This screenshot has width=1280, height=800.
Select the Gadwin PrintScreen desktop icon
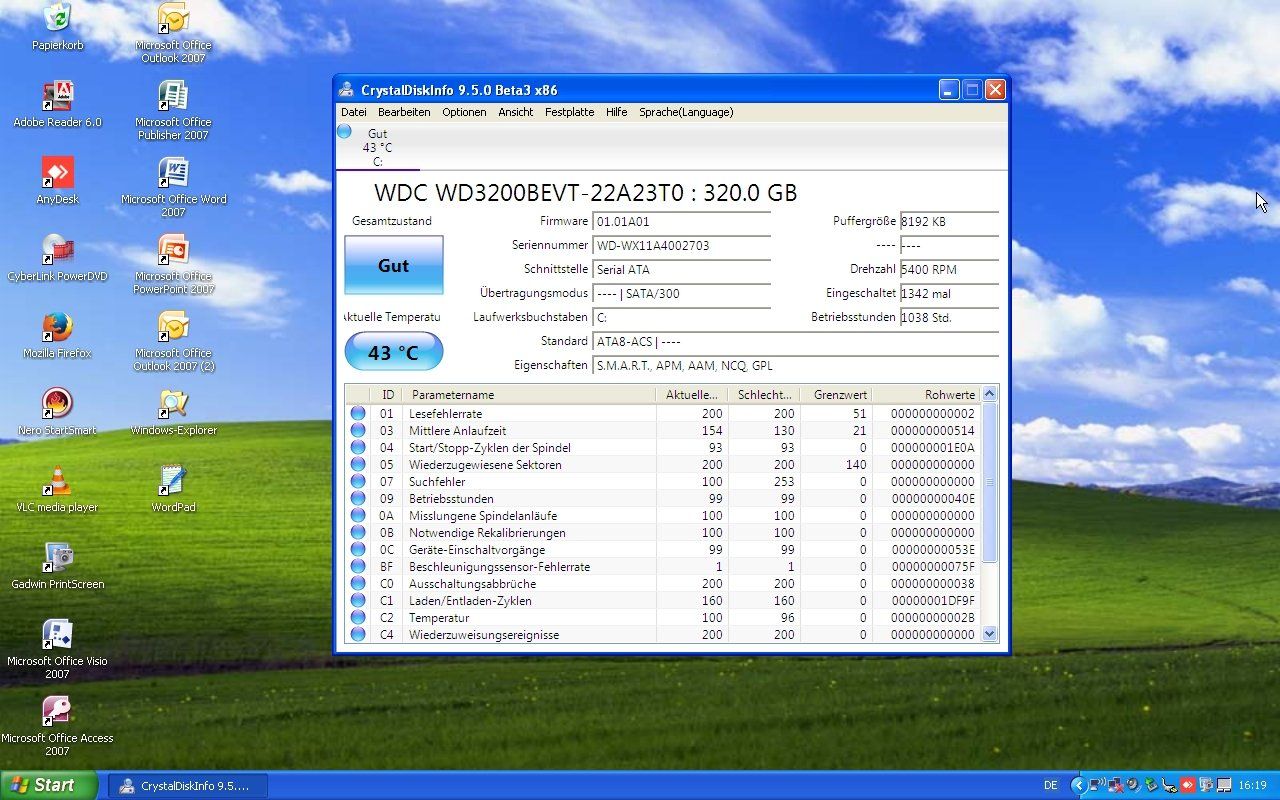pyautogui.click(x=57, y=566)
